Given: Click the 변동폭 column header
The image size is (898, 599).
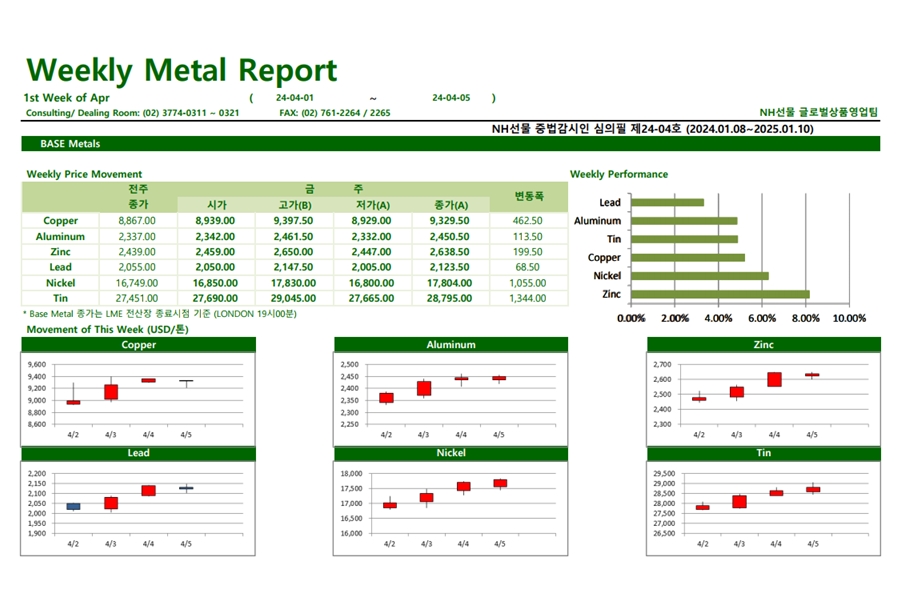Looking at the screenshot, I should pyautogui.click(x=528, y=196).
